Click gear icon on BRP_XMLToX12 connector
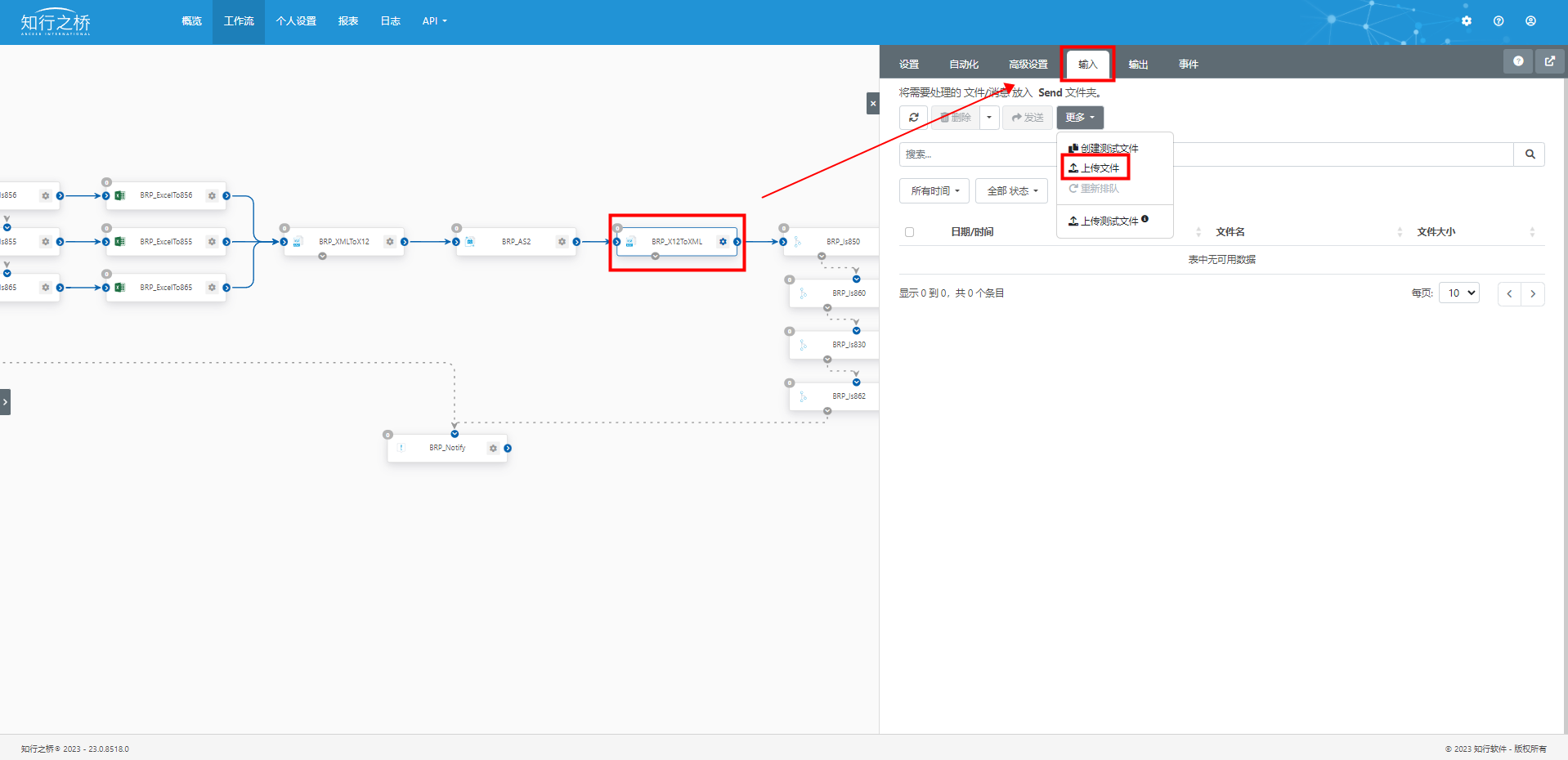 390,242
